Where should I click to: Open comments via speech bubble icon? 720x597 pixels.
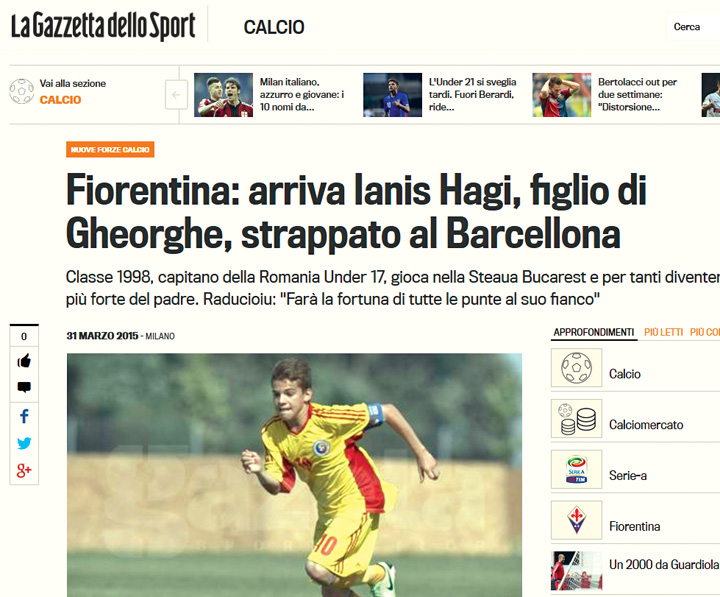tap(24, 387)
